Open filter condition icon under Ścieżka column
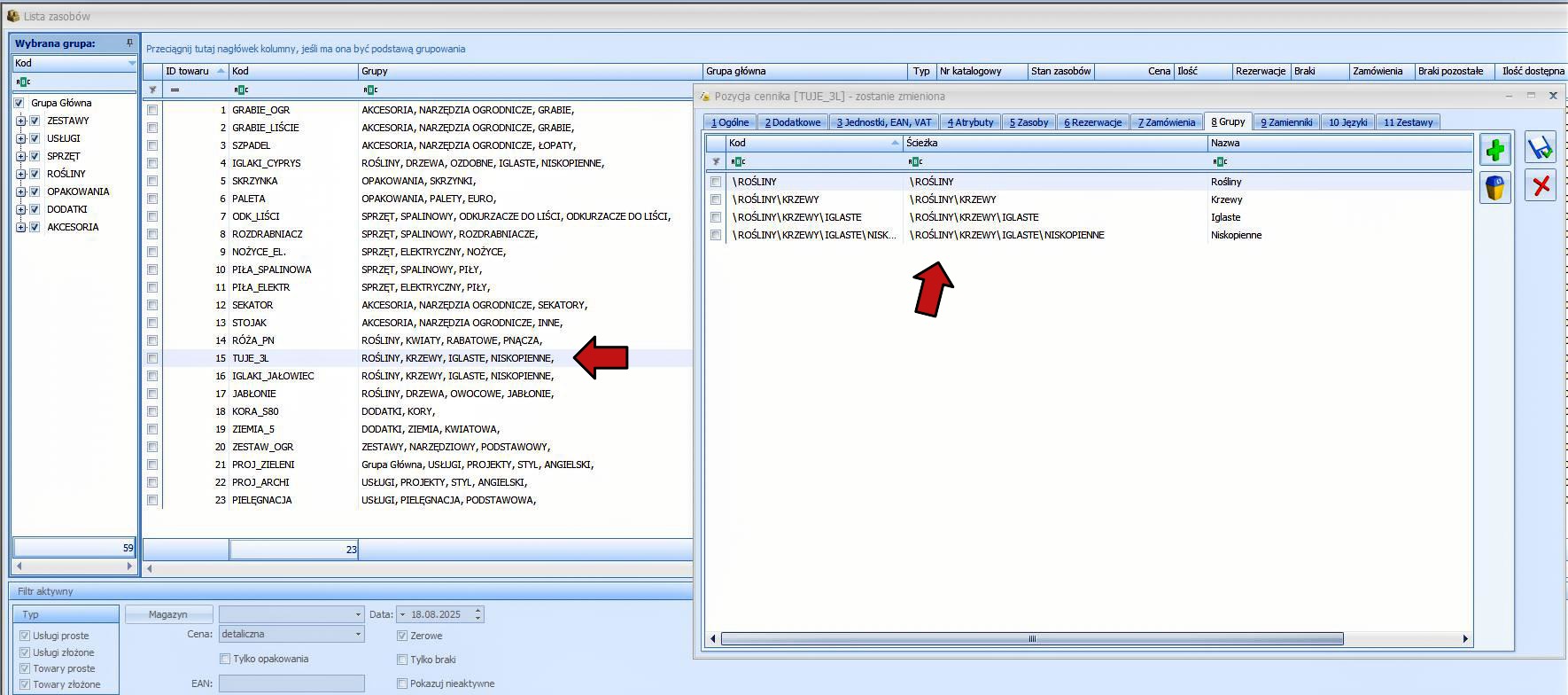Viewport: 1568px width, 695px height. click(x=915, y=161)
